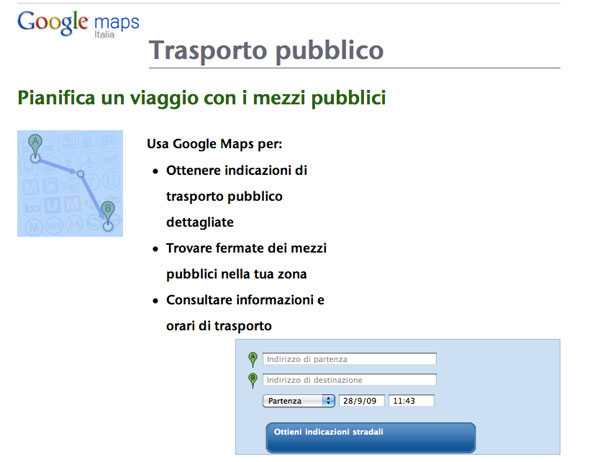Click the Google Maps Italia logo
Screen dimensions: 600x462
pyautogui.click(x=78, y=24)
